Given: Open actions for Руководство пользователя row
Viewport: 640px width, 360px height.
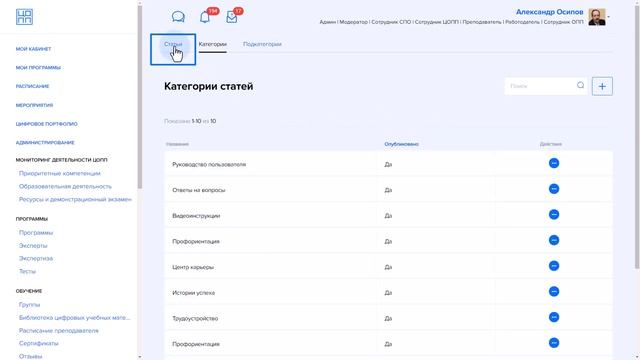Looking at the screenshot, I should (x=554, y=163).
